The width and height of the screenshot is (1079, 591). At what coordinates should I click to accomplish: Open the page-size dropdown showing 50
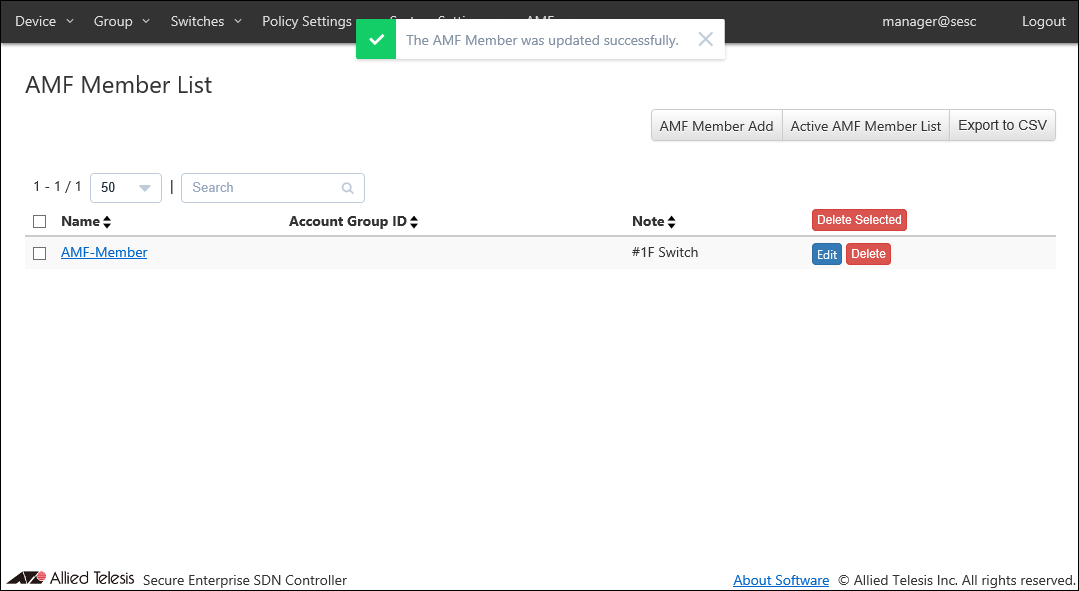tap(126, 188)
